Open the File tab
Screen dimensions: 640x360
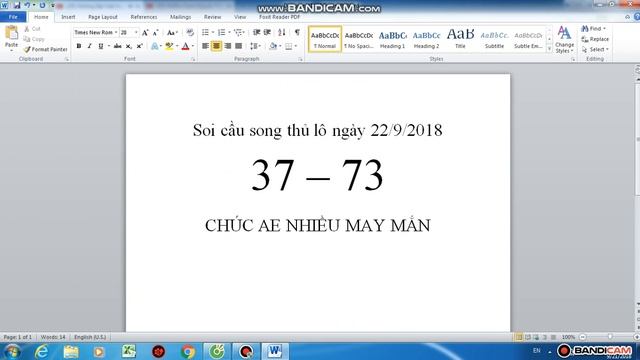(x=13, y=17)
